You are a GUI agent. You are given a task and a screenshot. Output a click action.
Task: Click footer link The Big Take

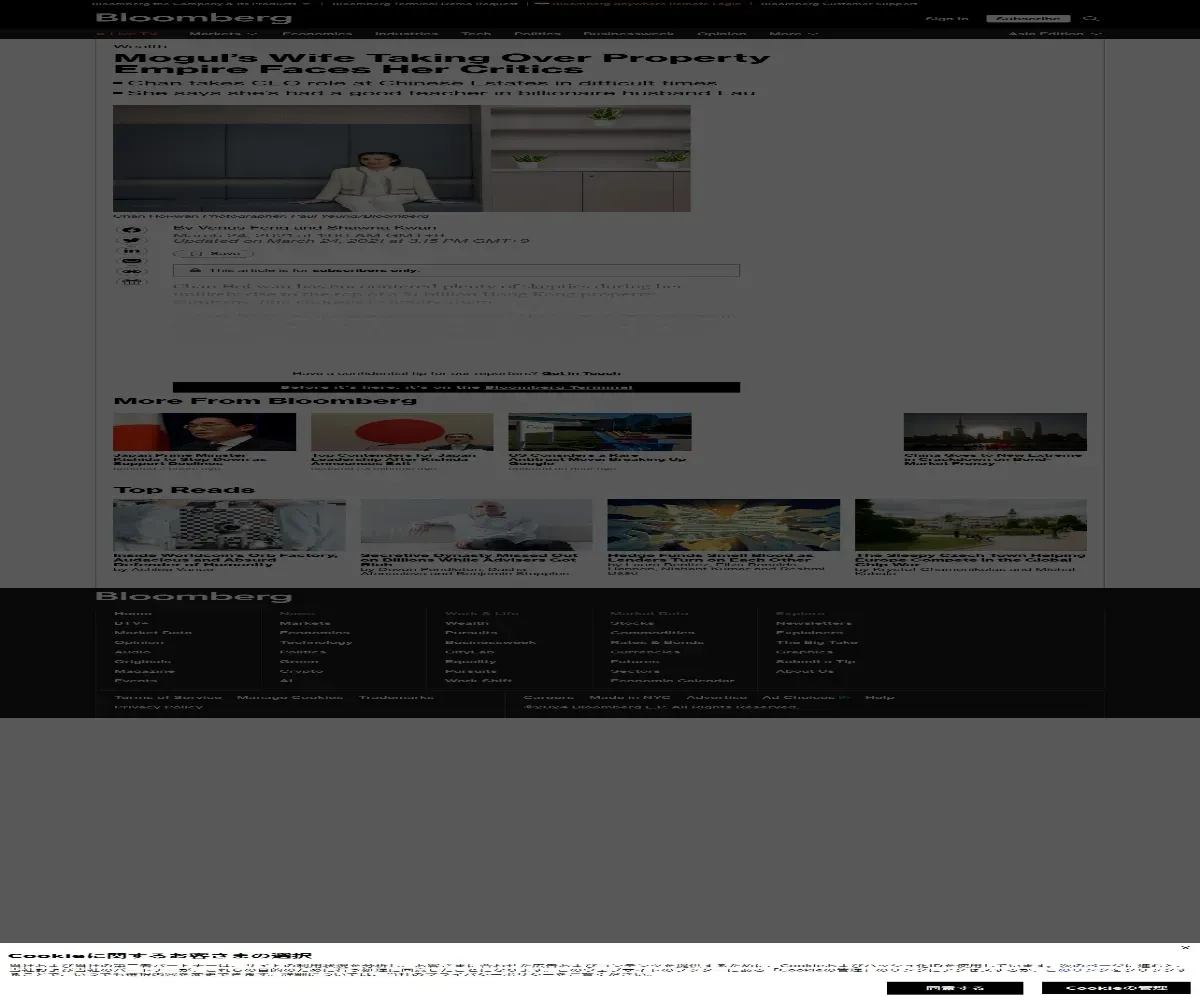click(x=817, y=642)
